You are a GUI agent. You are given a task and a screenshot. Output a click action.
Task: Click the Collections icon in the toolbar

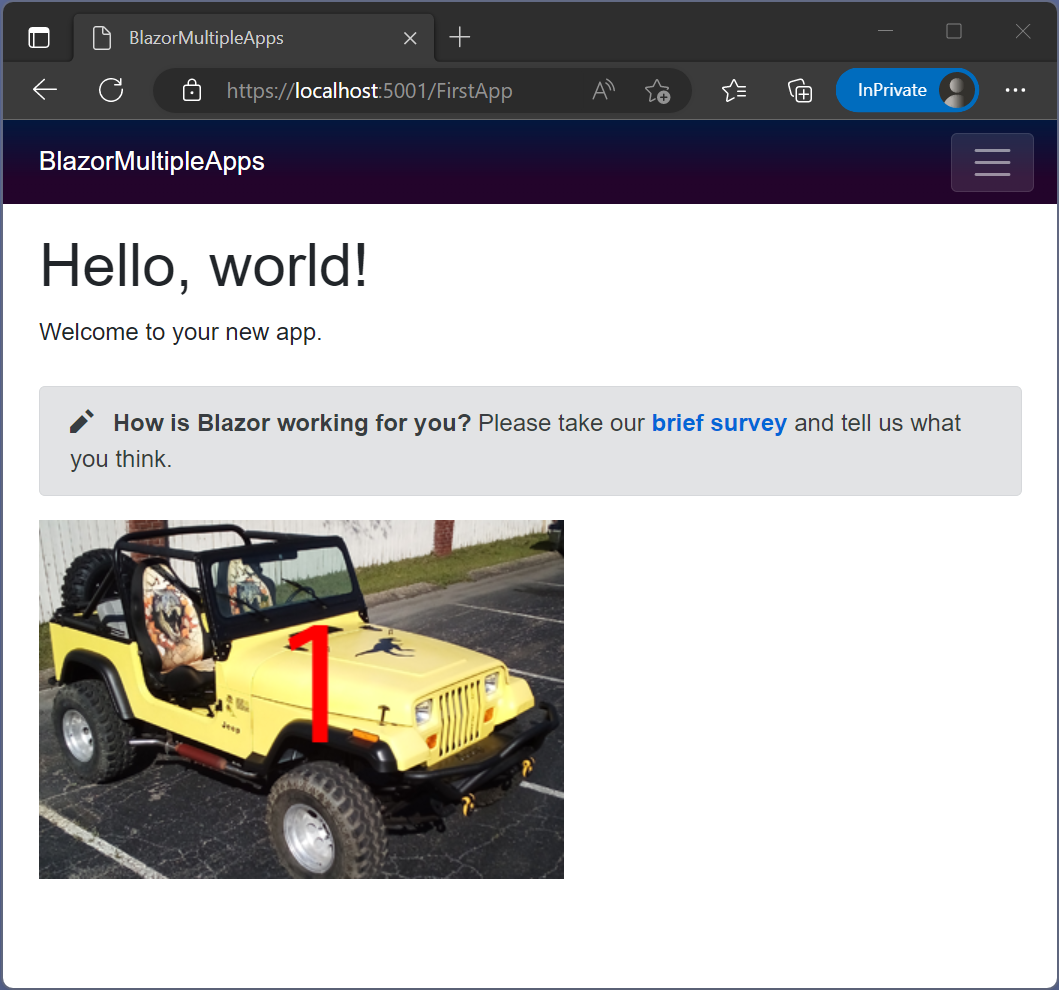(800, 90)
